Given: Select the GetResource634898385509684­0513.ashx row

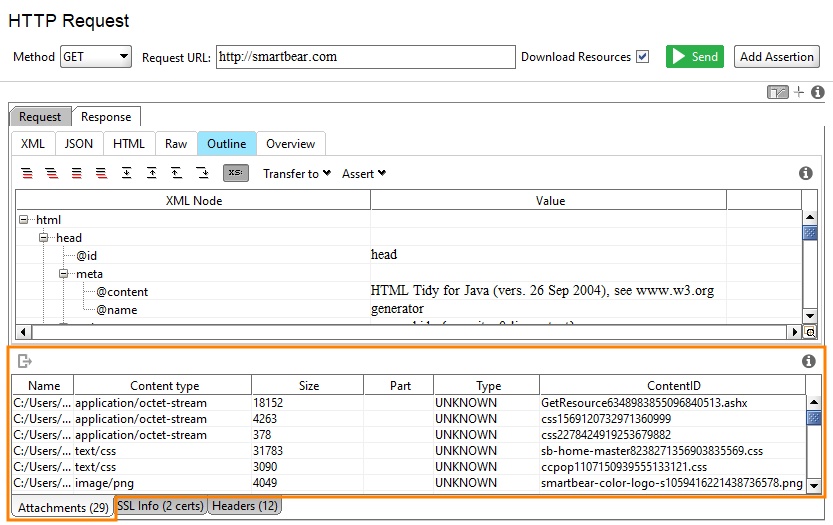Looking at the screenshot, I should (409, 403).
